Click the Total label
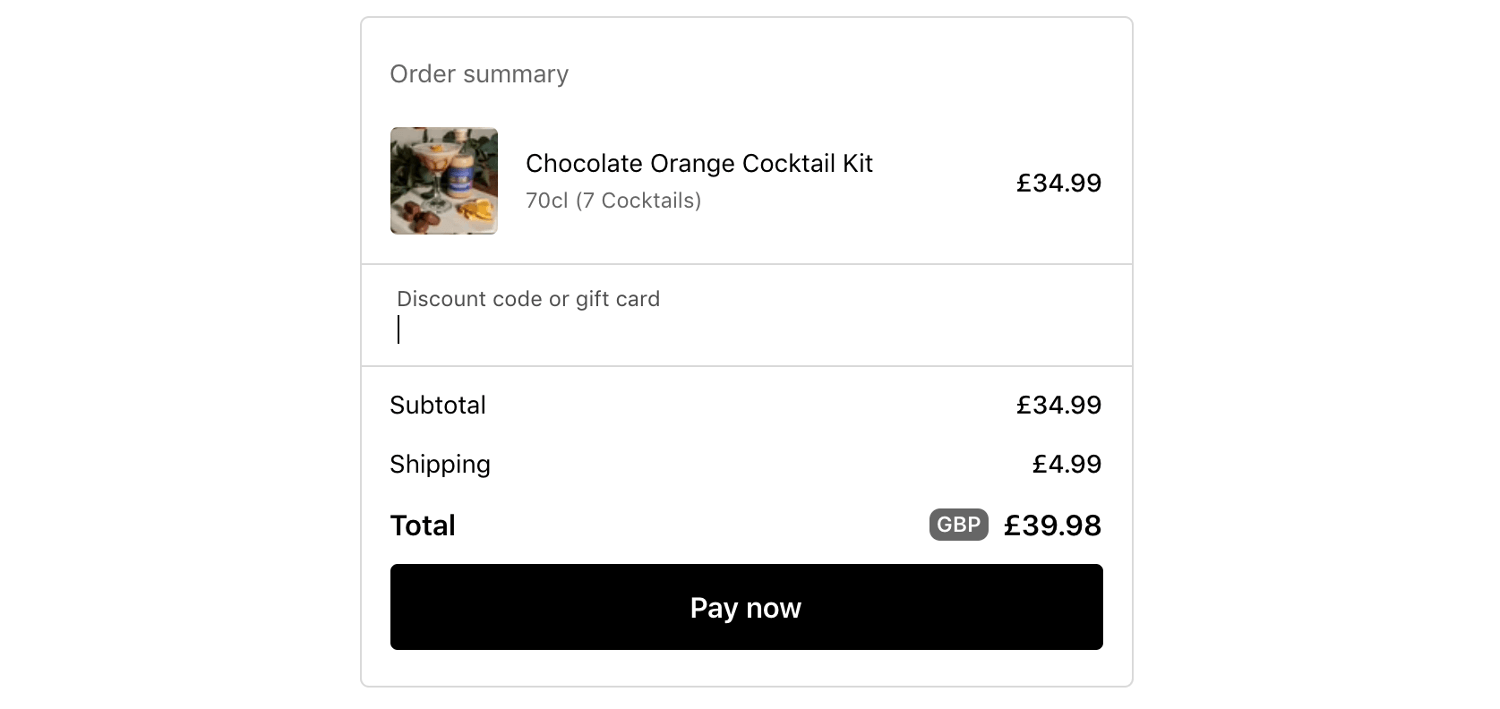 422,524
